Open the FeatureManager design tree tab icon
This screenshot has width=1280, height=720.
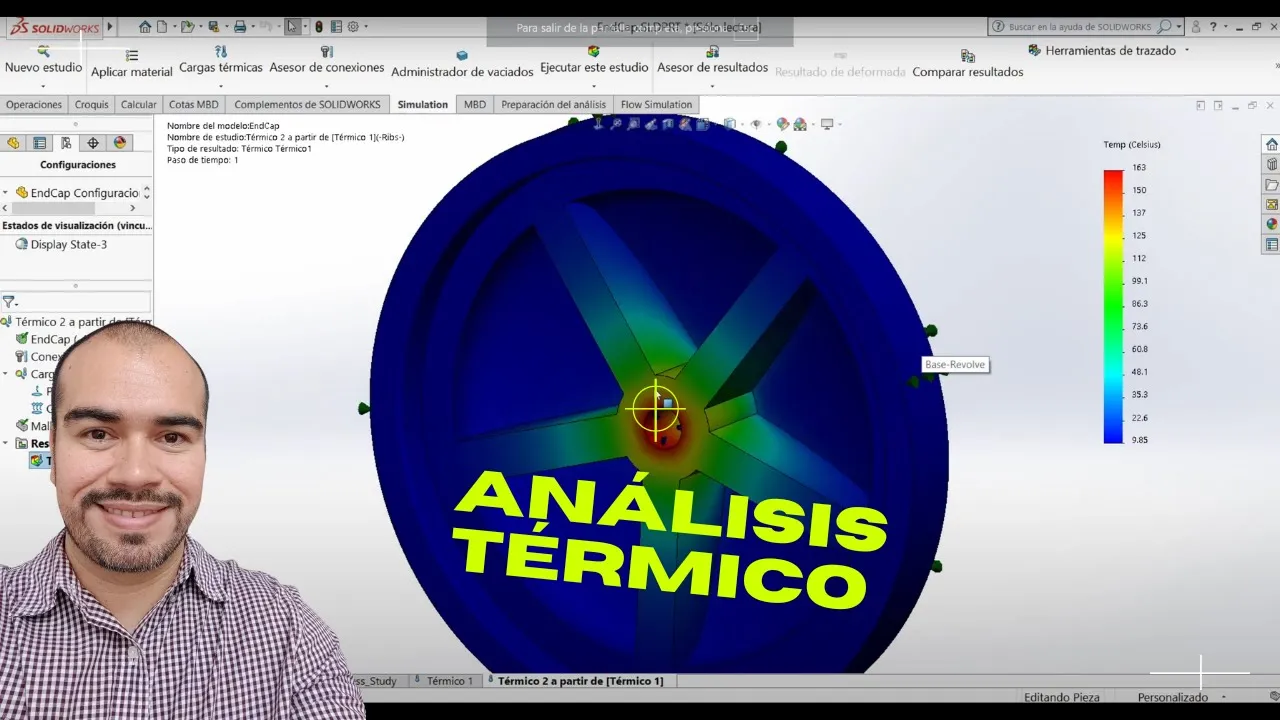click(13, 143)
